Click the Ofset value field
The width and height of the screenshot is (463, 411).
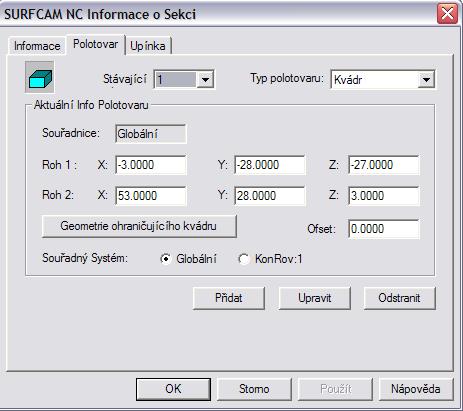click(384, 229)
